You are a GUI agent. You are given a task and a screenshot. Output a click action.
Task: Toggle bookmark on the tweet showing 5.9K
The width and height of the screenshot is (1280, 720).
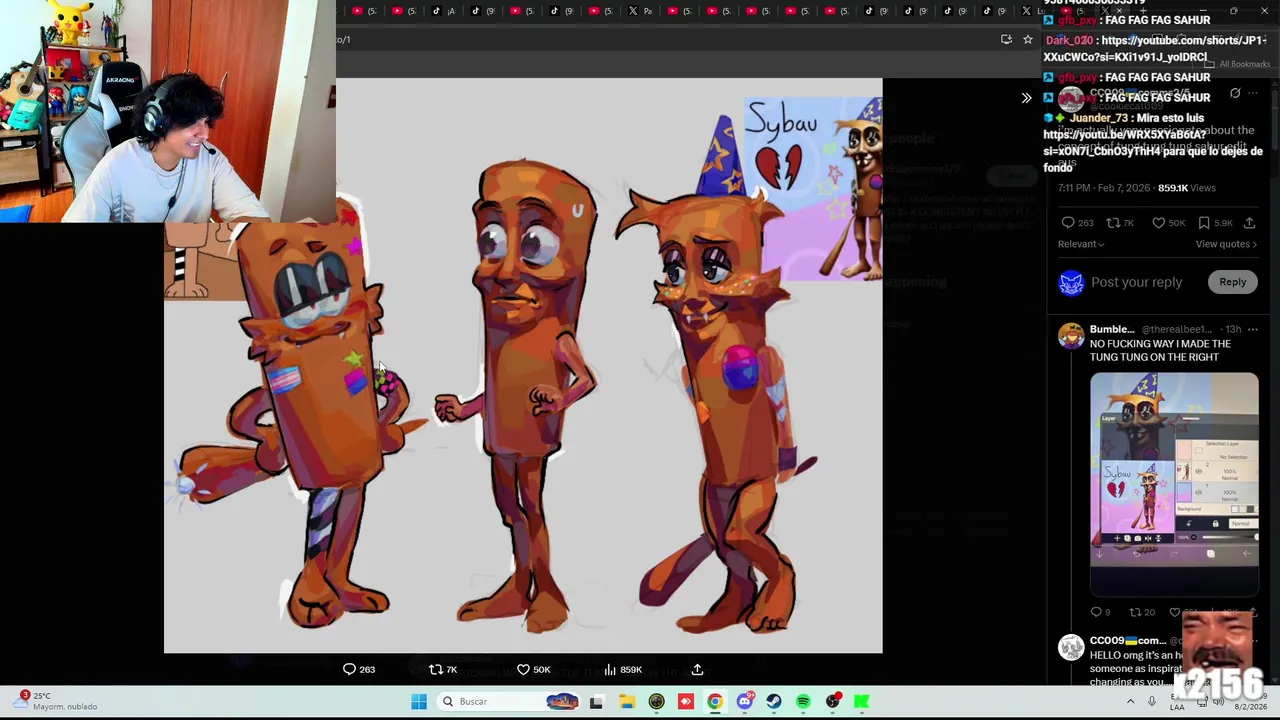click(x=1215, y=223)
